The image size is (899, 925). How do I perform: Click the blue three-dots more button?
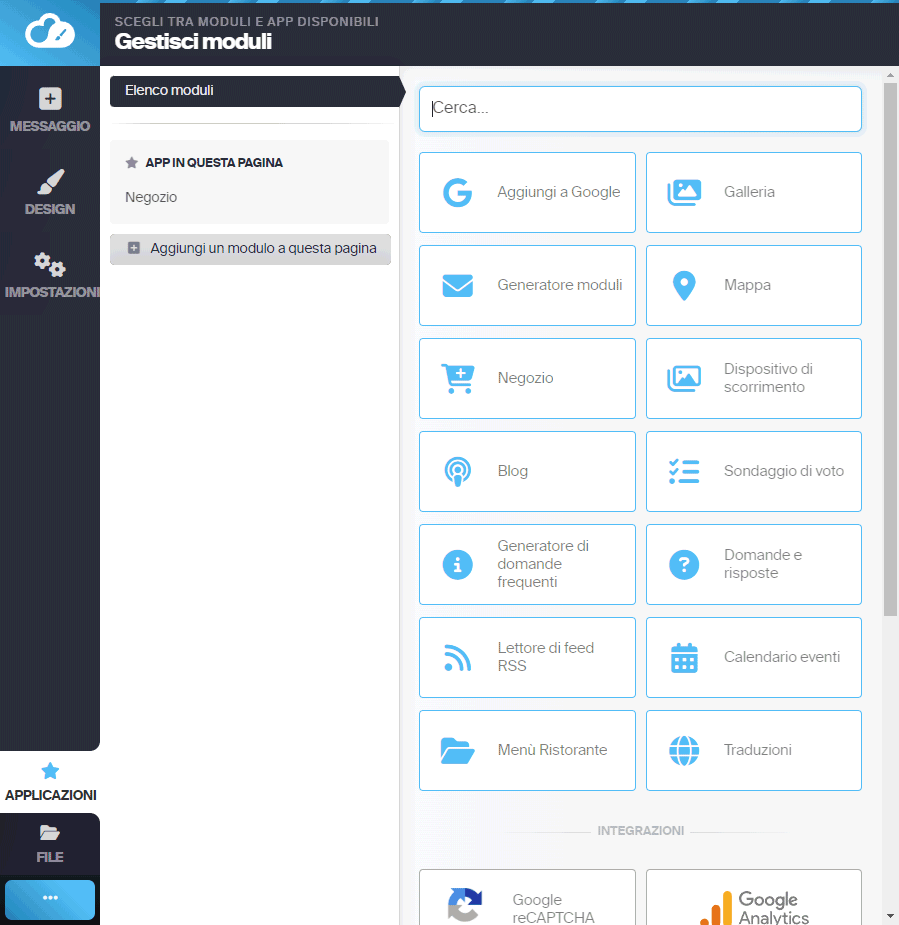[50, 899]
